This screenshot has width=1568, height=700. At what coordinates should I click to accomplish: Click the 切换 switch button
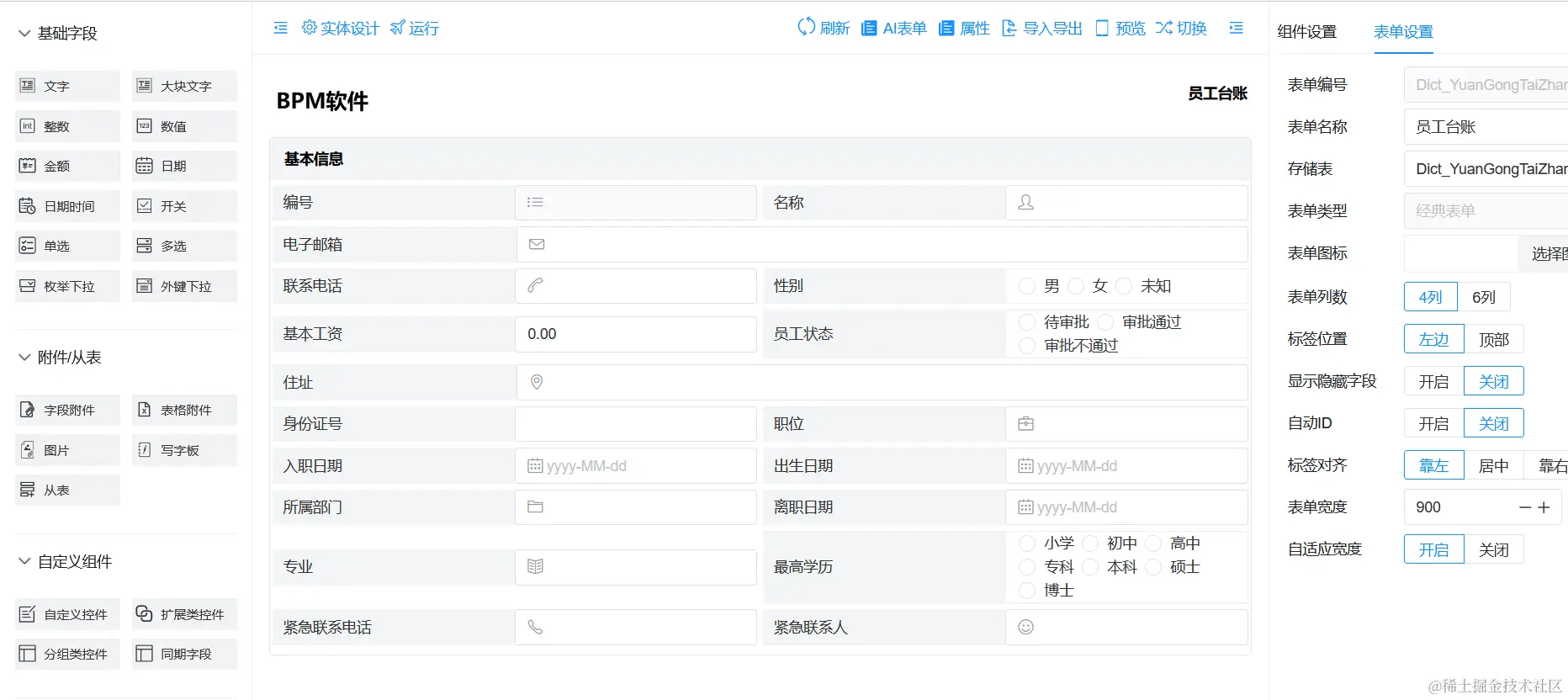pos(1182,28)
